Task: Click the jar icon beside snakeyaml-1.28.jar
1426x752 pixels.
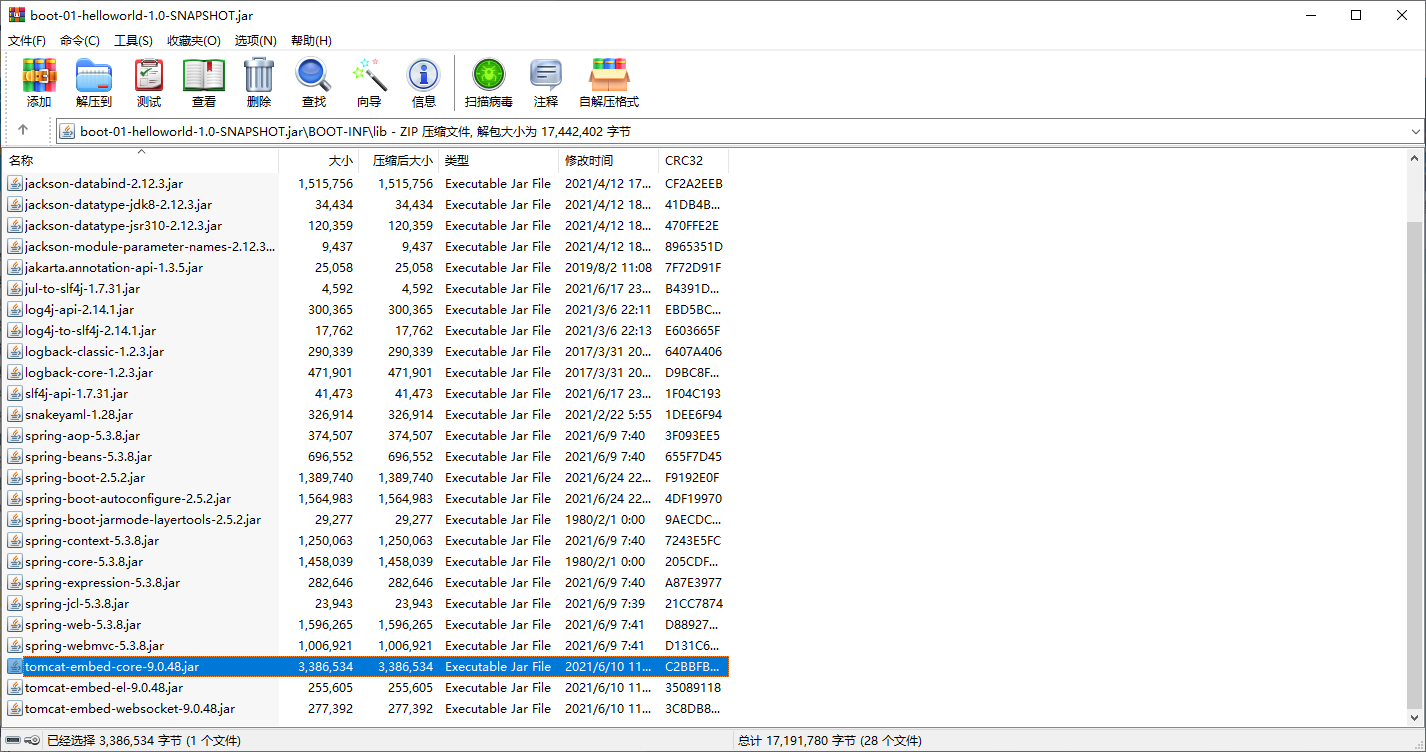Action: [x=15, y=414]
